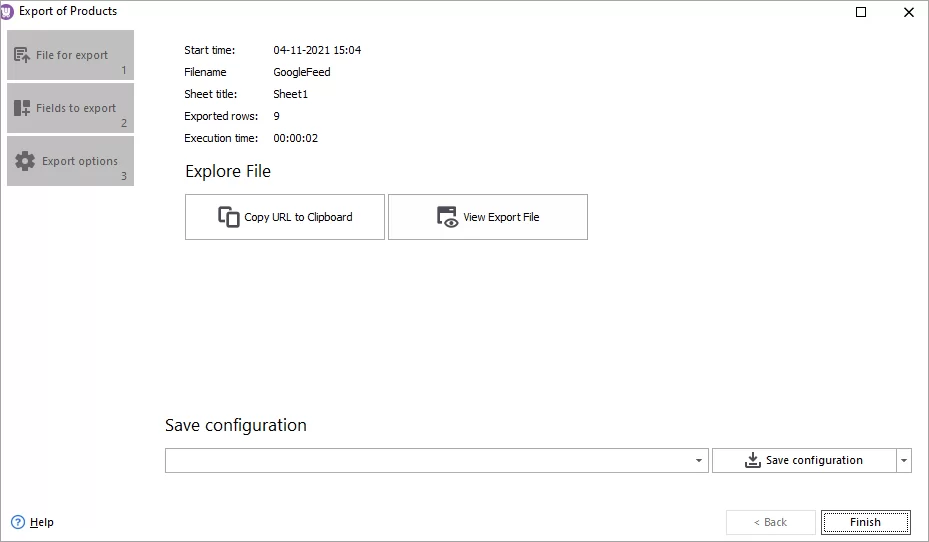Maximize the Export of Products window
Viewport: 929px width, 542px height.
[x=861, y=12]
